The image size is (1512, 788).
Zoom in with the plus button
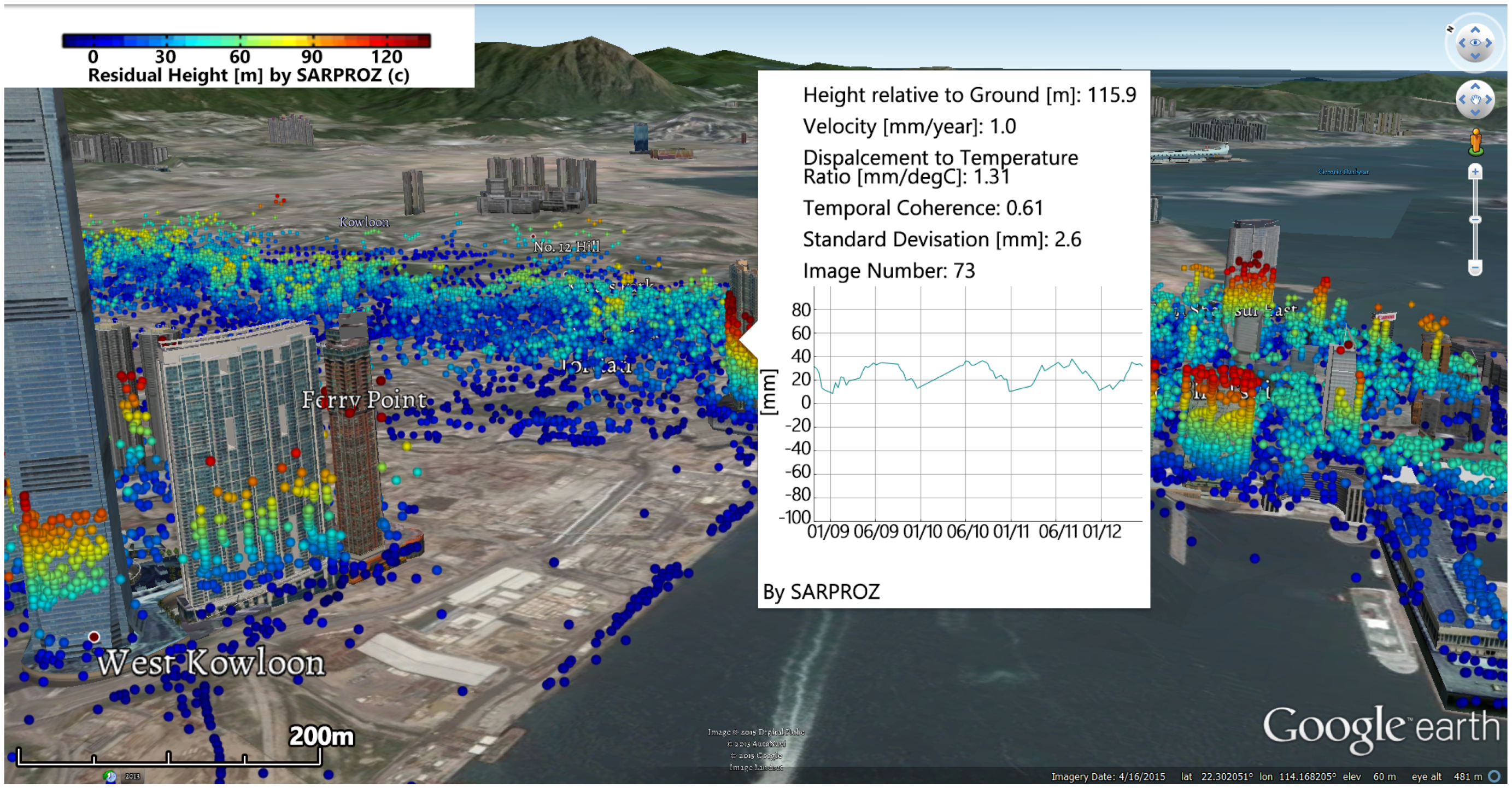(x=1475, y=172)
